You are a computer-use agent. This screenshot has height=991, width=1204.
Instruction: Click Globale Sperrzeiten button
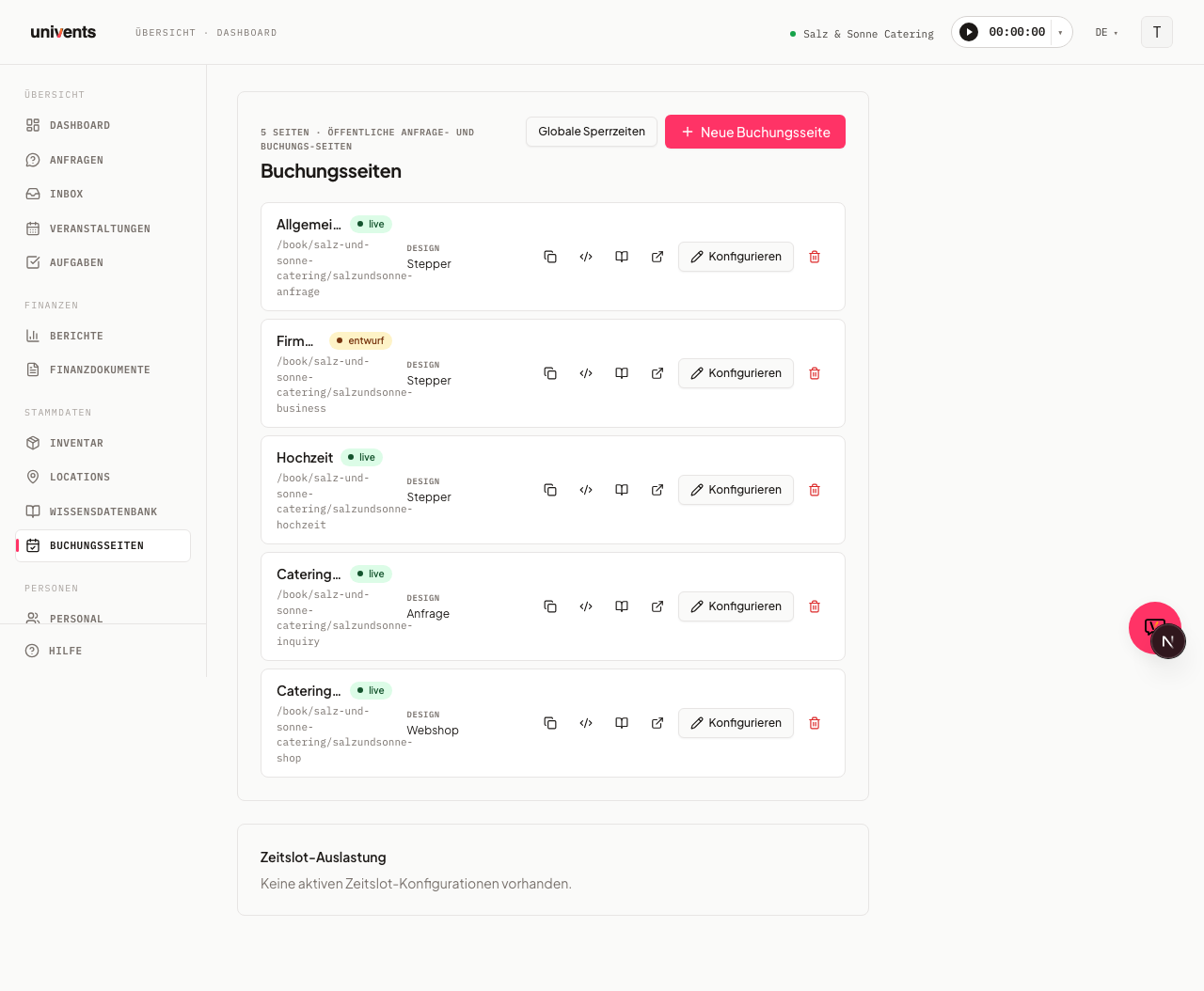pyautogui.click(x=592, y=132)
